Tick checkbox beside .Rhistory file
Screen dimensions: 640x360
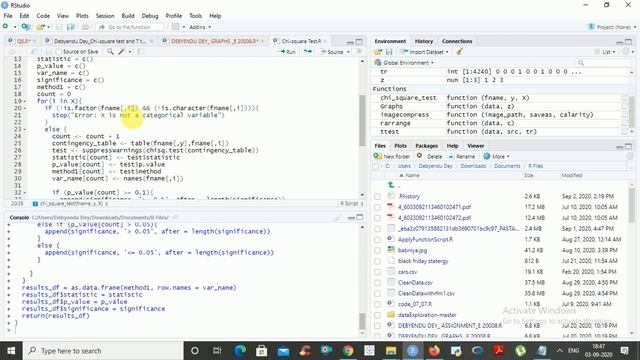point(377,197)
